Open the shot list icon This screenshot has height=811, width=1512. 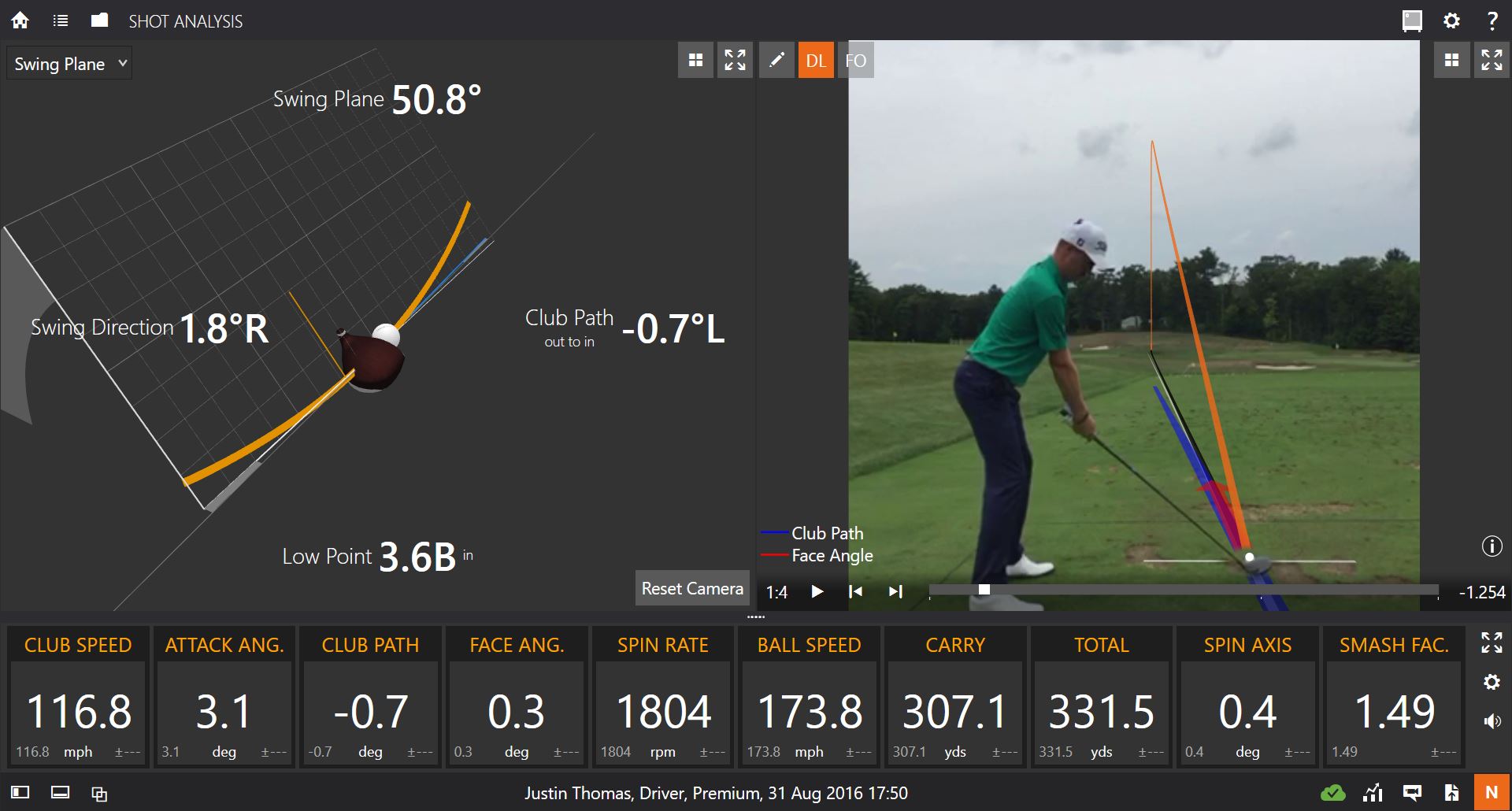(x=61, y=20)
